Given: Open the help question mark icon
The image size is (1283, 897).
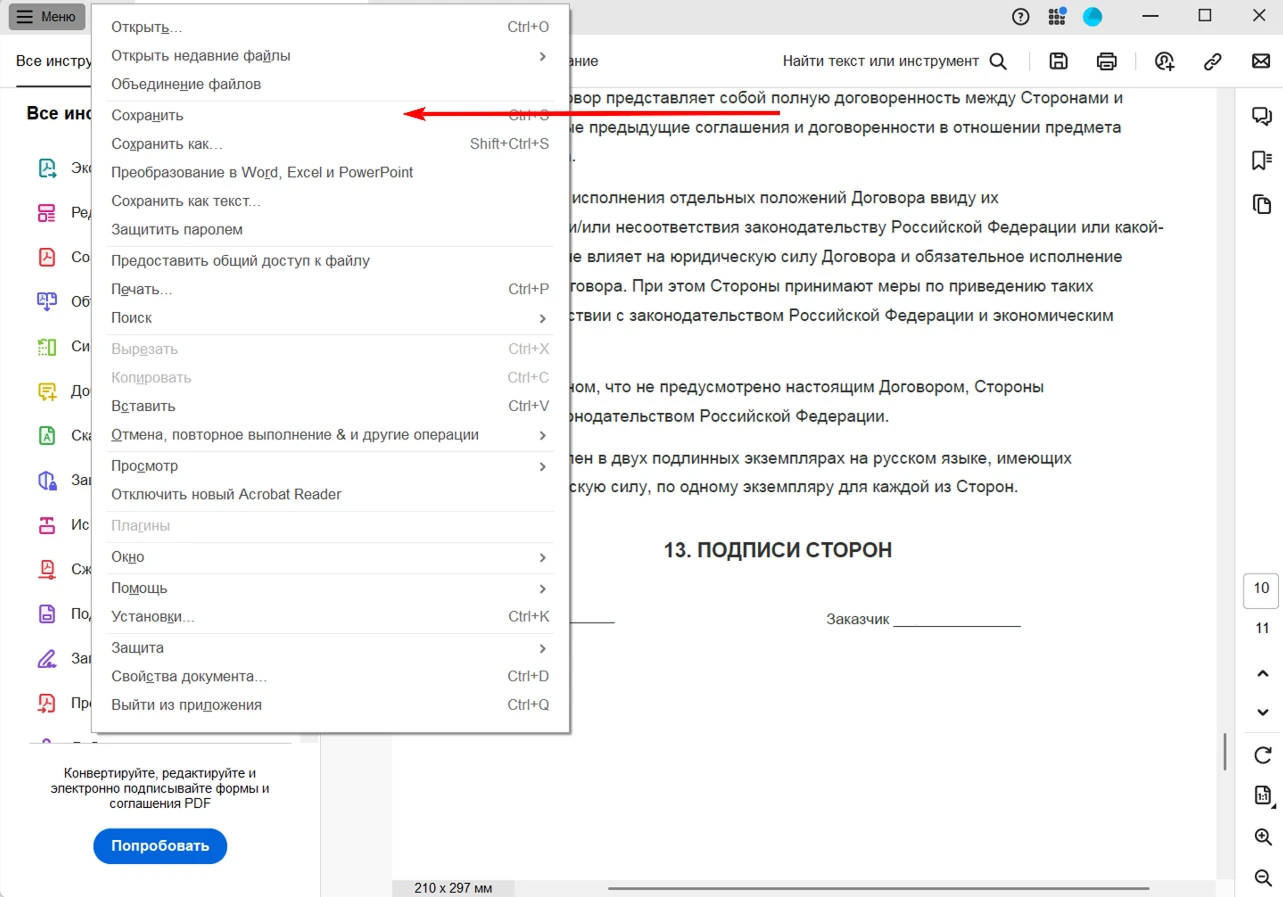Looking at the screenshot, I should click(1020, 17).
